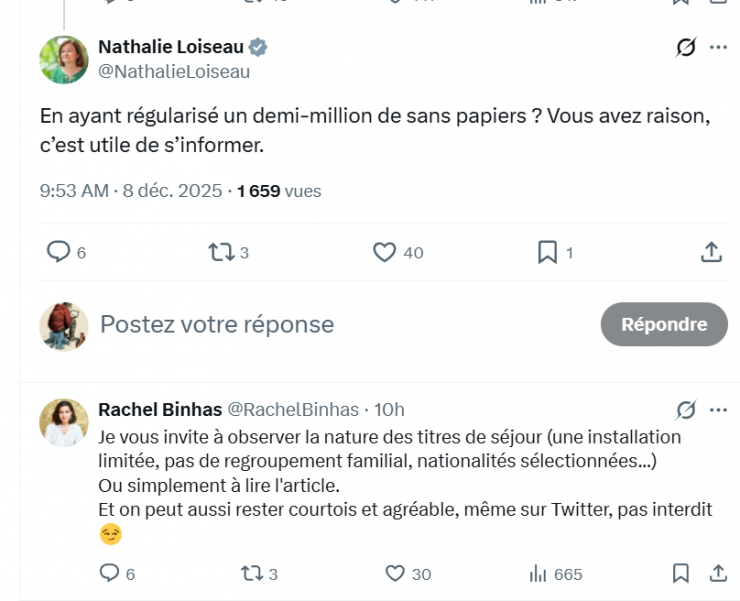Open more options on Rachel Binhas's reply

pyautogui.click(x=718, y=409)
